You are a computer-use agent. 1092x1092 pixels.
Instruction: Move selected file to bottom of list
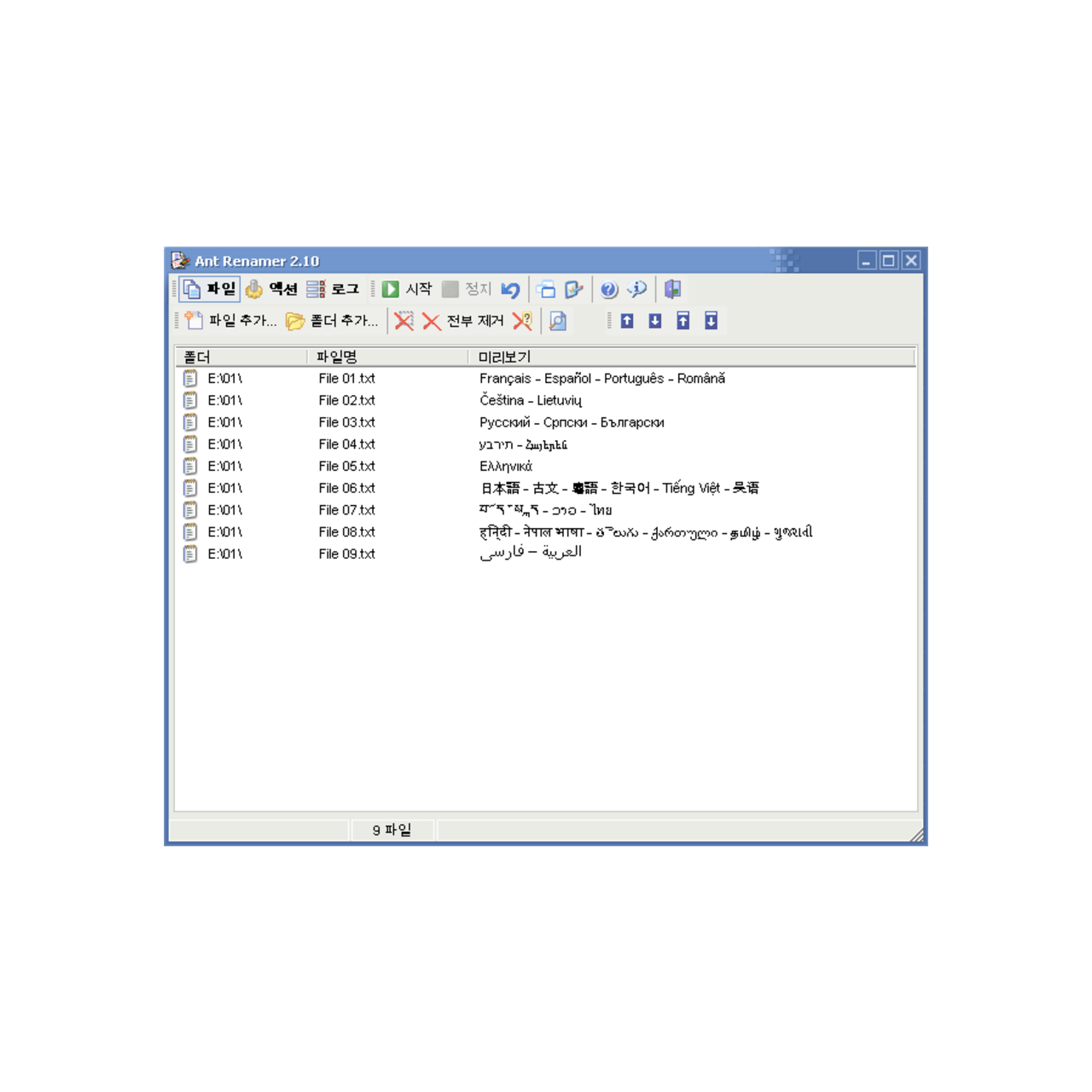[x=712, y=322]
